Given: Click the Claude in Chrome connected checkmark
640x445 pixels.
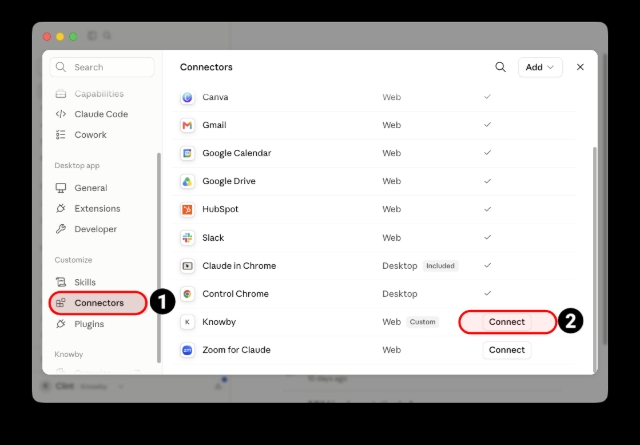Looking at the screenshot, I should 487,265.
